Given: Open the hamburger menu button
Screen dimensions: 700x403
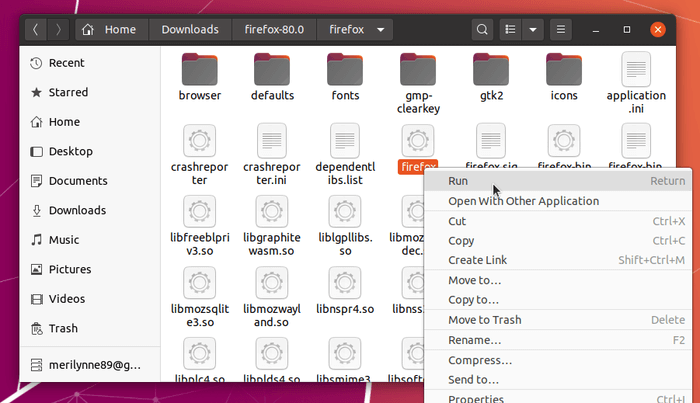Looking at the screenshot, I should point(561,30).
